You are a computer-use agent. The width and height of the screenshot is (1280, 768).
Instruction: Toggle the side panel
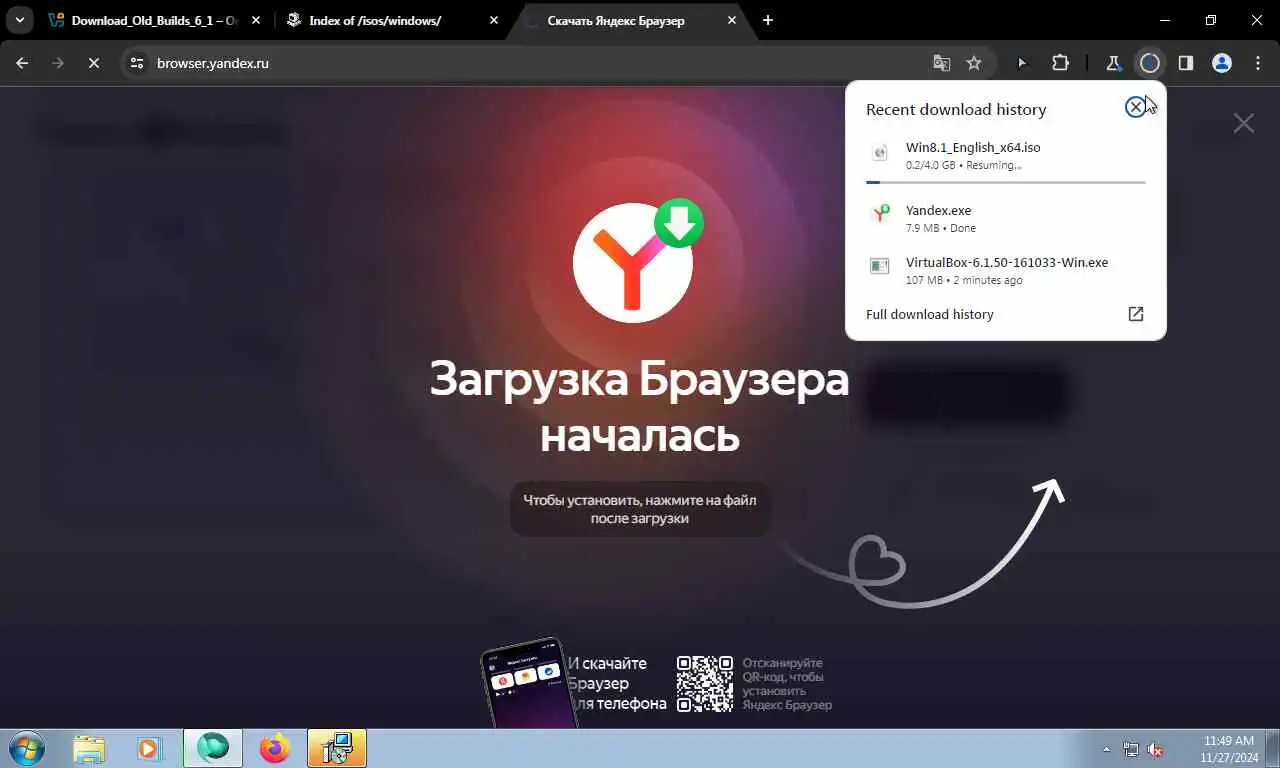pyautogui.click(x=1185, y=63)
